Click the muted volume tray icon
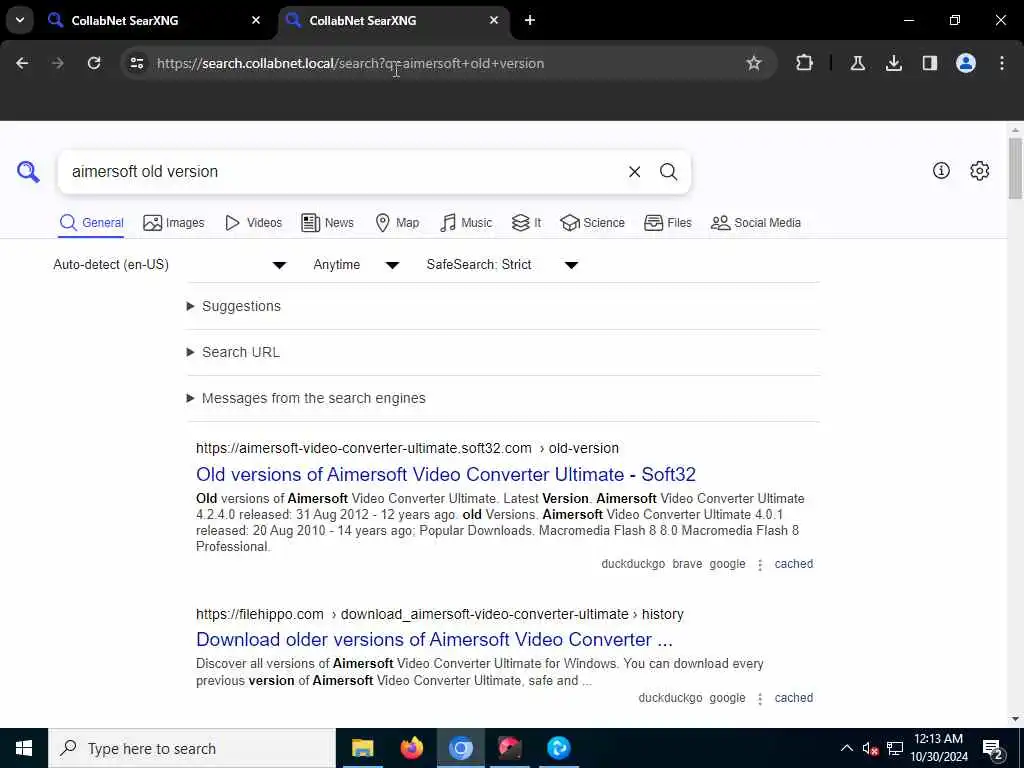The width and height of the screenshot is (1024, 768). (870, 748)
